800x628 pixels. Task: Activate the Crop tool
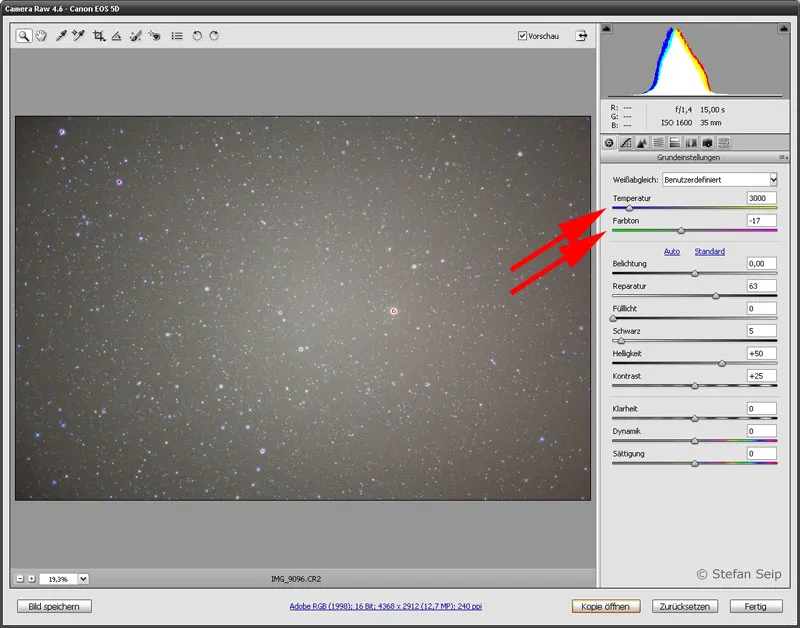99,36
